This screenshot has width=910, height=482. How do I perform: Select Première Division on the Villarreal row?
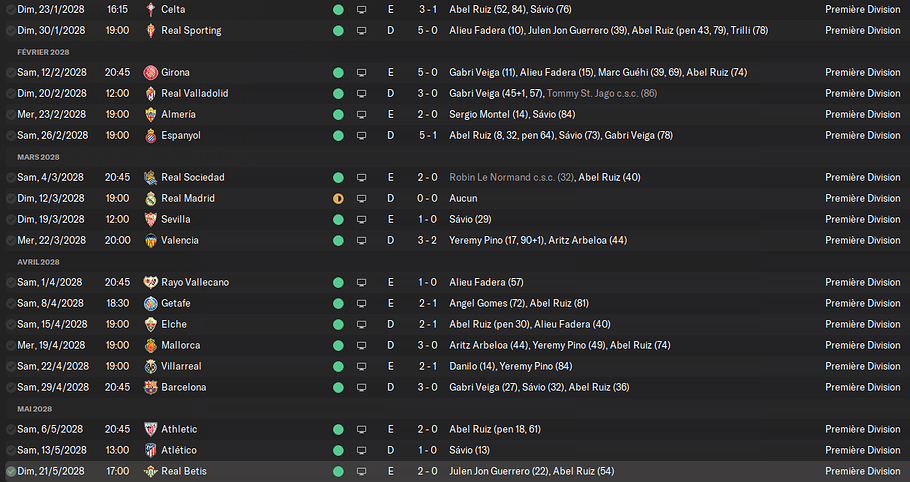862,366
